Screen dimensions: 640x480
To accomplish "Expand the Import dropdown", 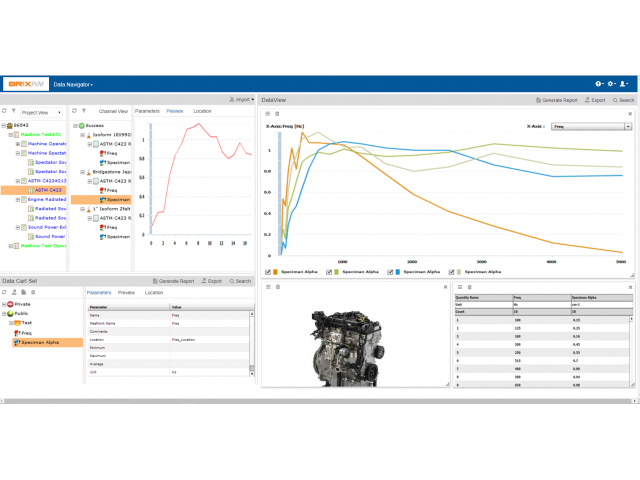I will (241, 100).
